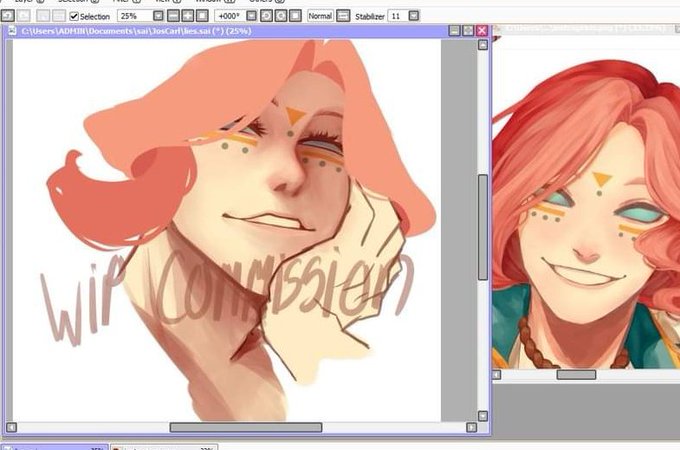680x450 pixels.
Task: Rotate the canvas counterclockwise
Action: coord(266,16)
